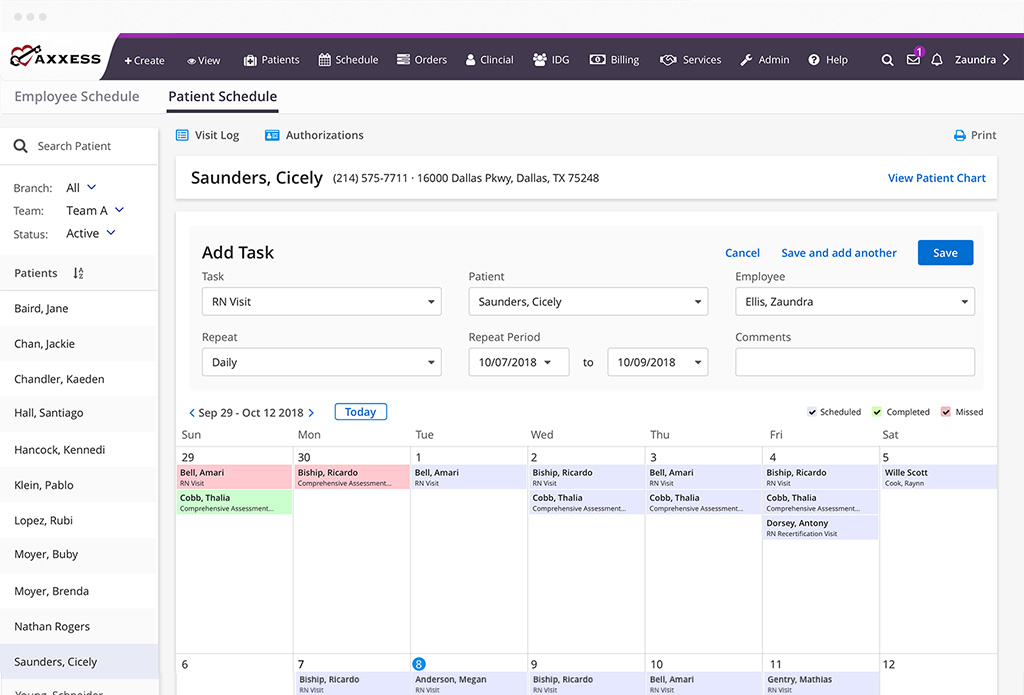Open the Billing menu
This screenshot has height=695, width=1024.
click(x=614, y=60)
